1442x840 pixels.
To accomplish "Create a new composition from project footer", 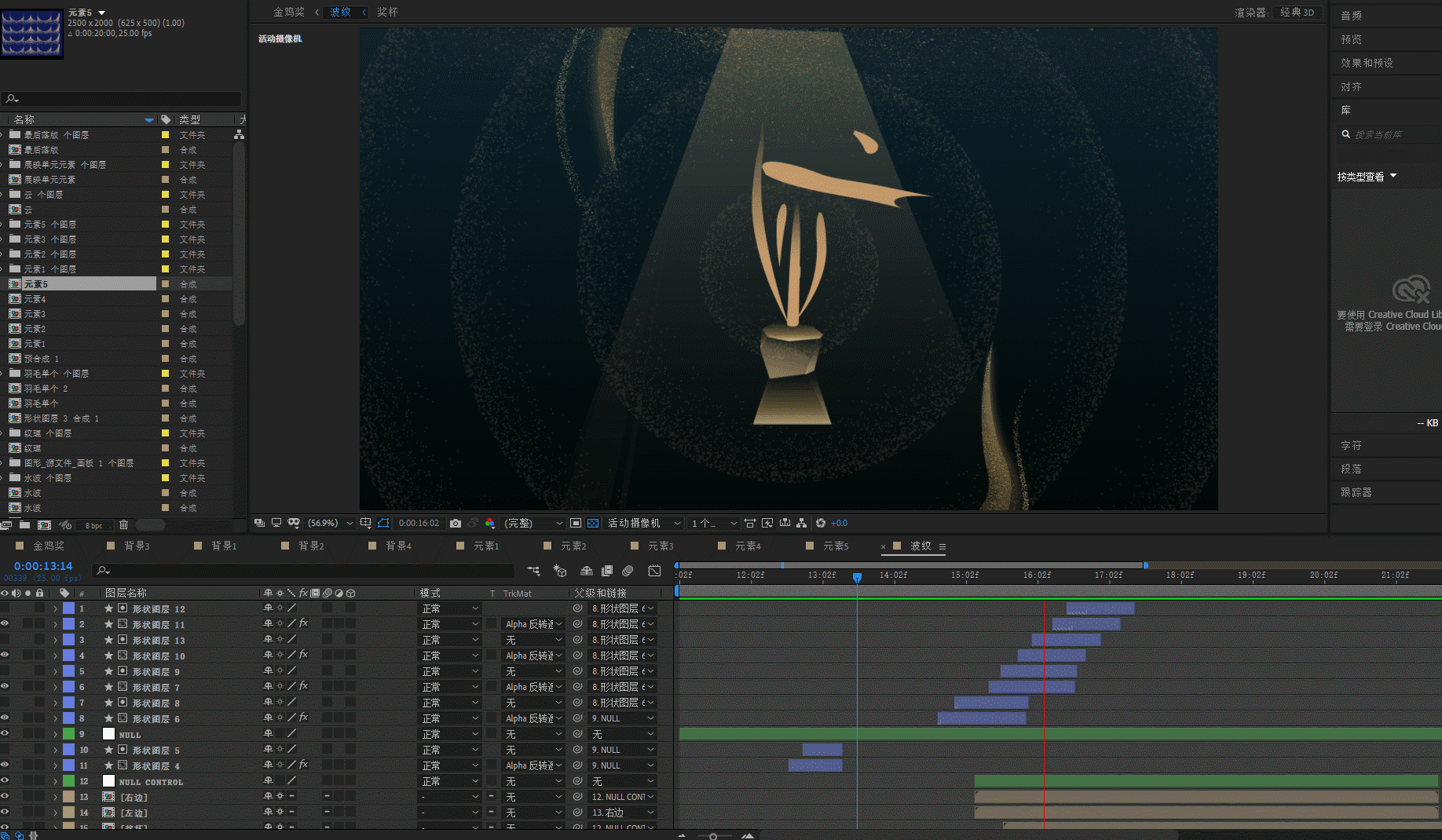I will [x=45, y=525].
